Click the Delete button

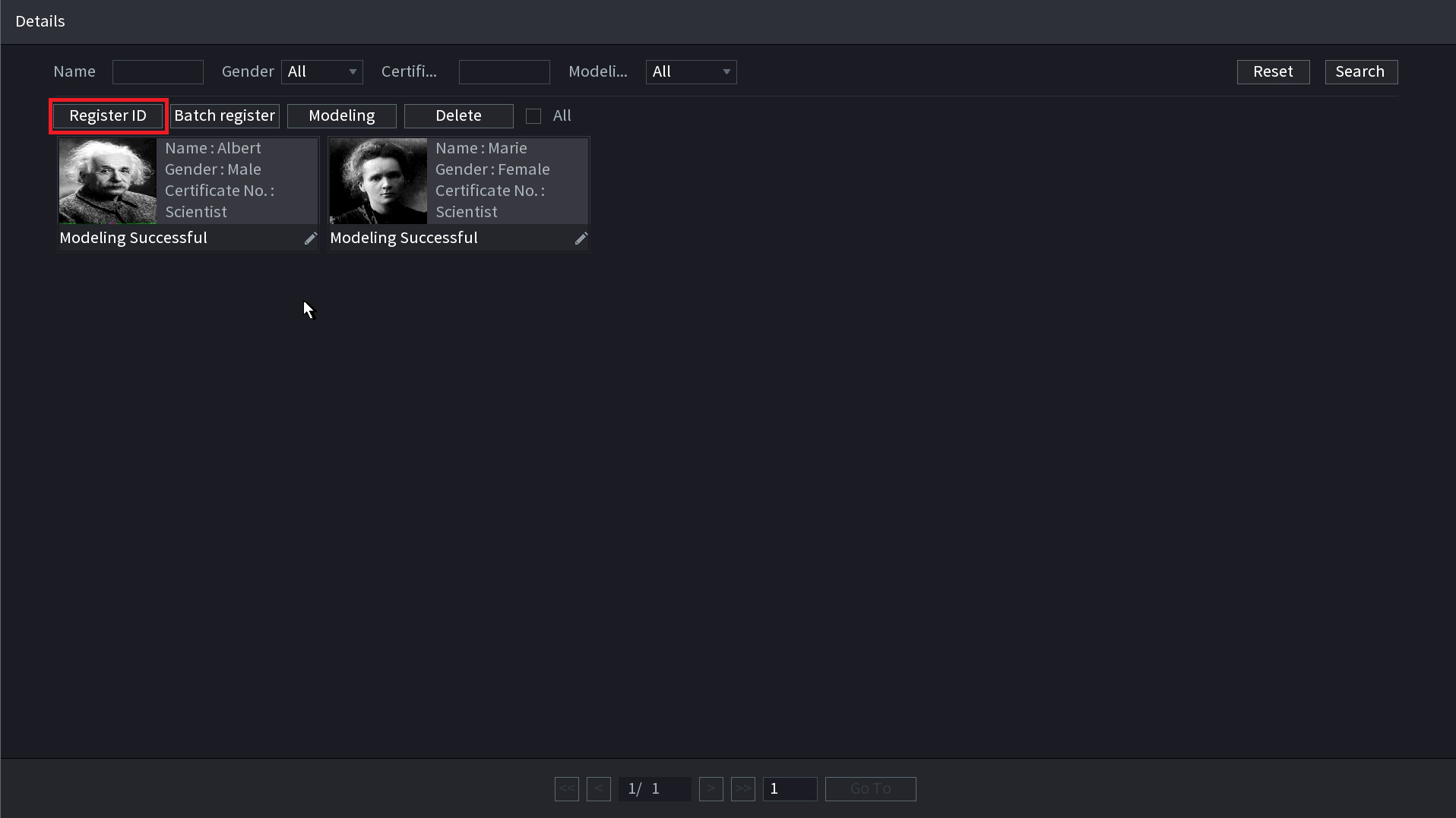click(x=459, y=116)
